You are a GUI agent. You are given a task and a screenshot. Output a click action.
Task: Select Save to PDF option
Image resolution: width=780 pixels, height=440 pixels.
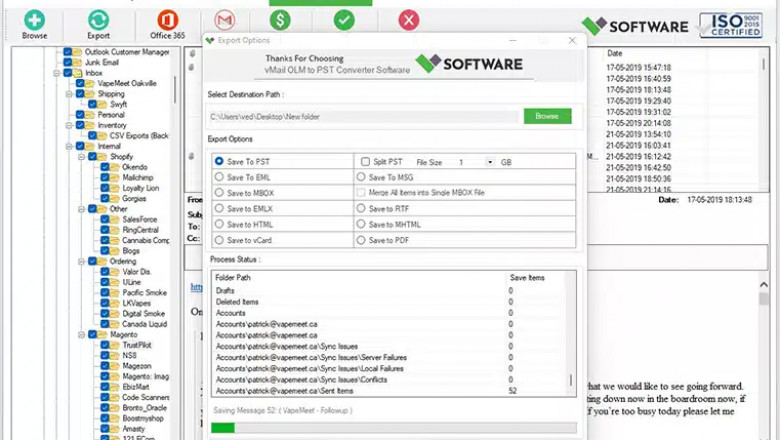pos(361,240)
